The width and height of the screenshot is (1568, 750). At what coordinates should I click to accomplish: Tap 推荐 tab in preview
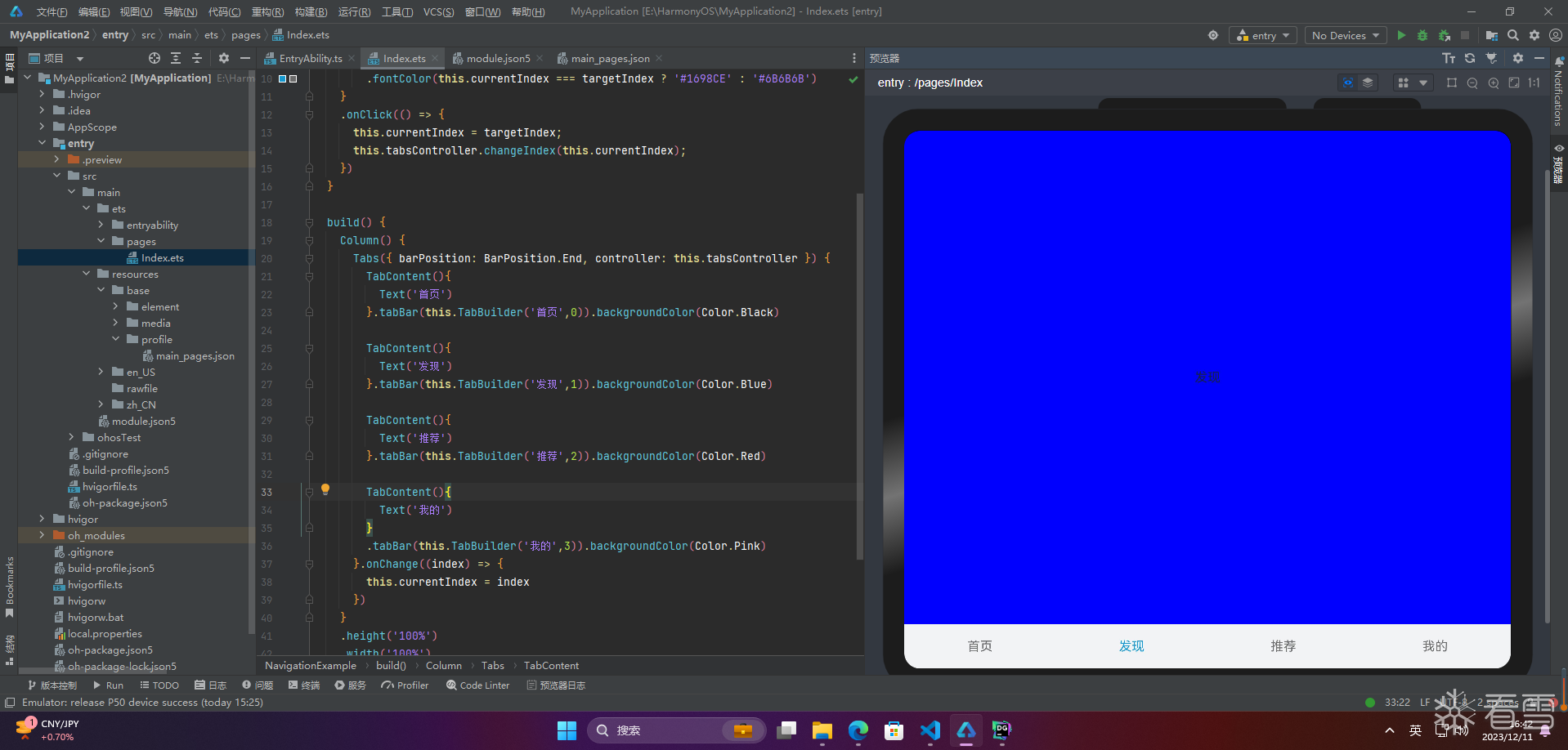[1283, 646]
